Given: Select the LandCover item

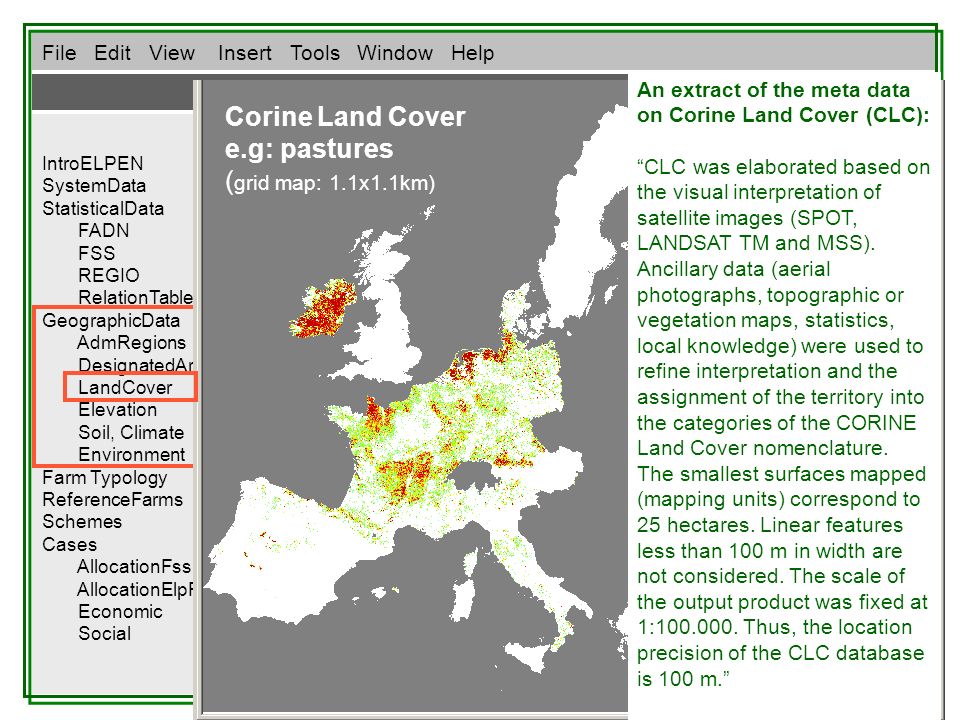Looking at the screenshot, I should (125, 388).
